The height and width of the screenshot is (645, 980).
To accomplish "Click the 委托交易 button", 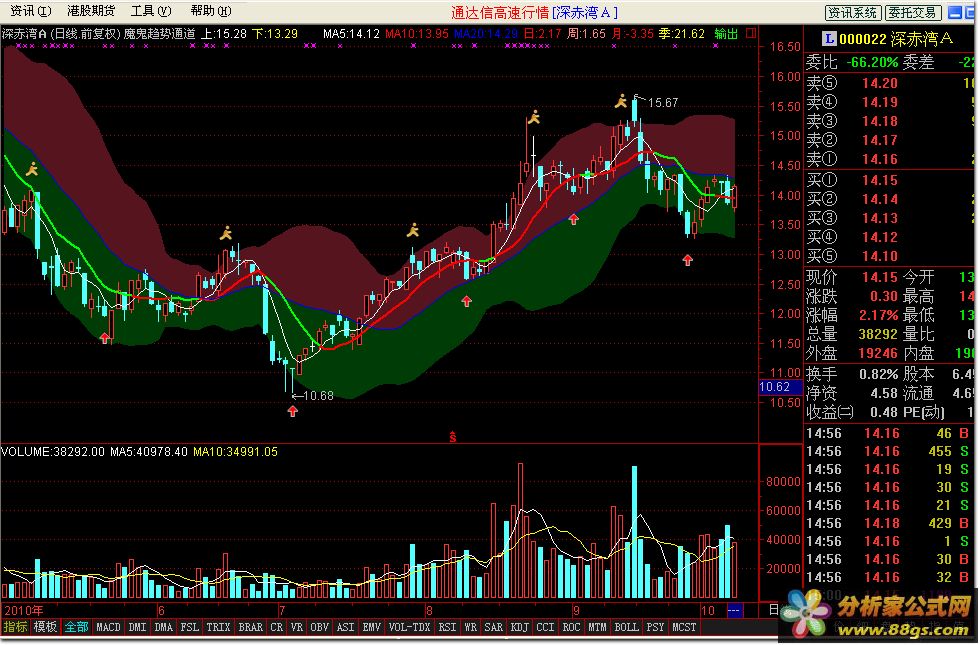I will 912,12.
